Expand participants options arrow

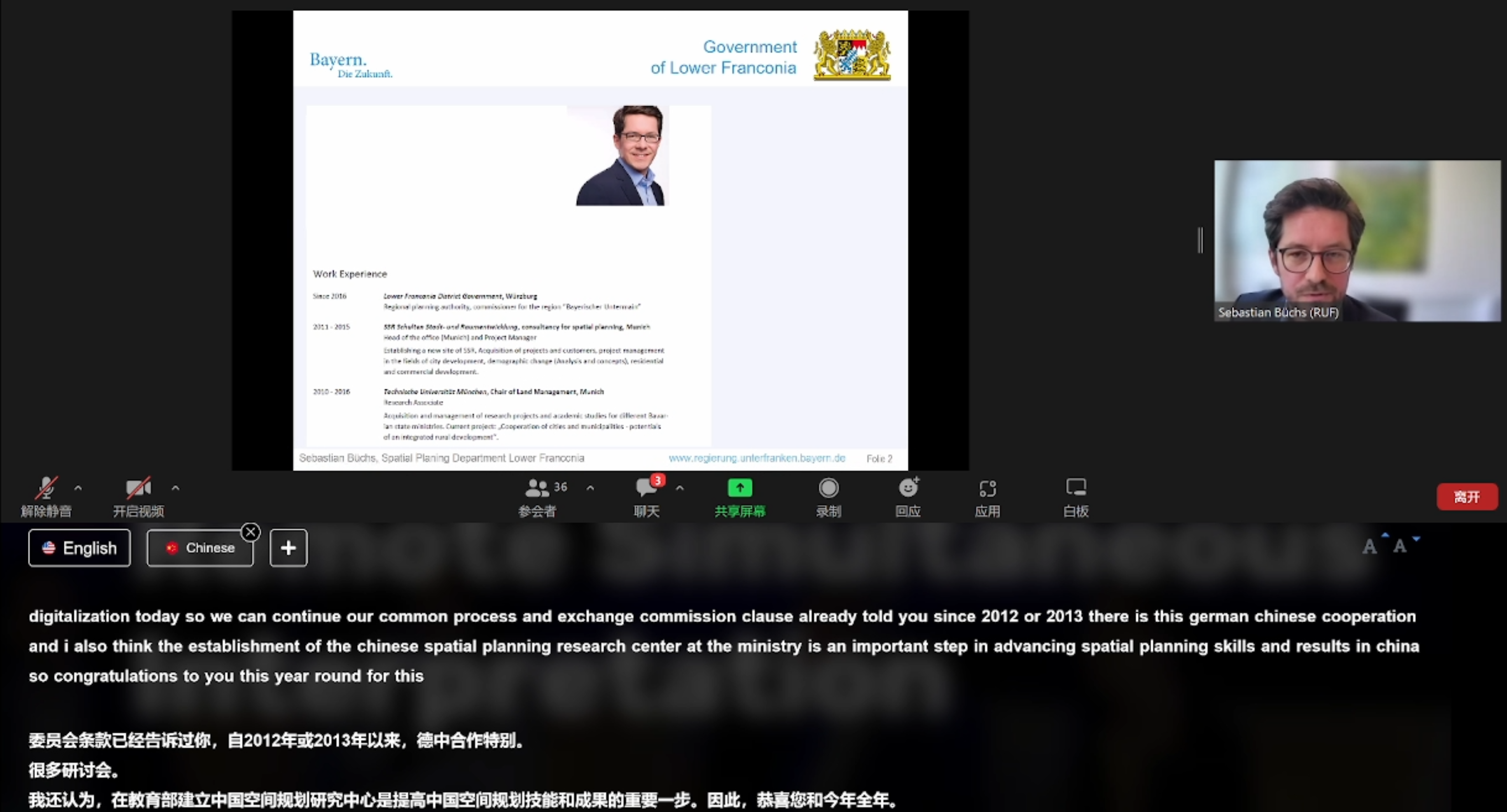590,487
